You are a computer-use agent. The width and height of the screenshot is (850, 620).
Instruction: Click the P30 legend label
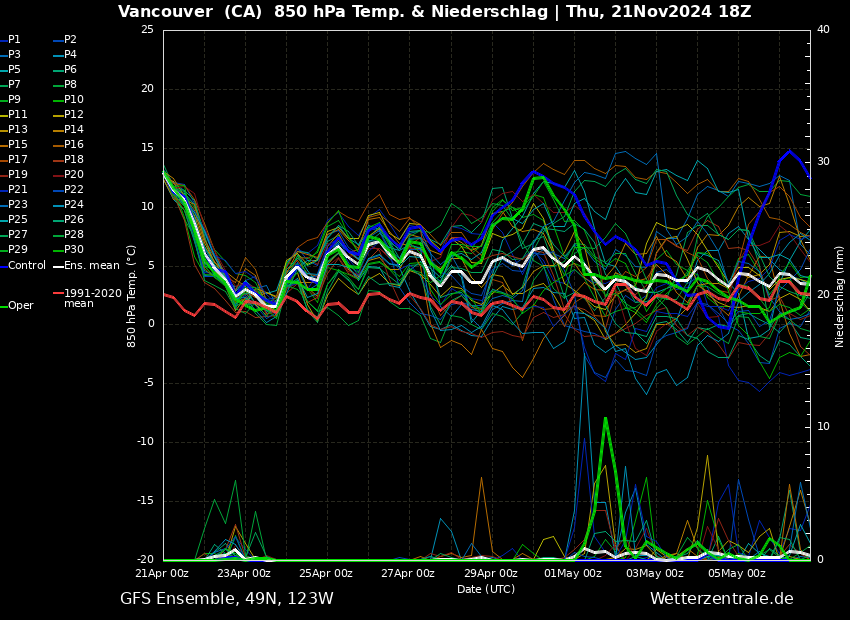pyautogui.click(x=74, y=250)
